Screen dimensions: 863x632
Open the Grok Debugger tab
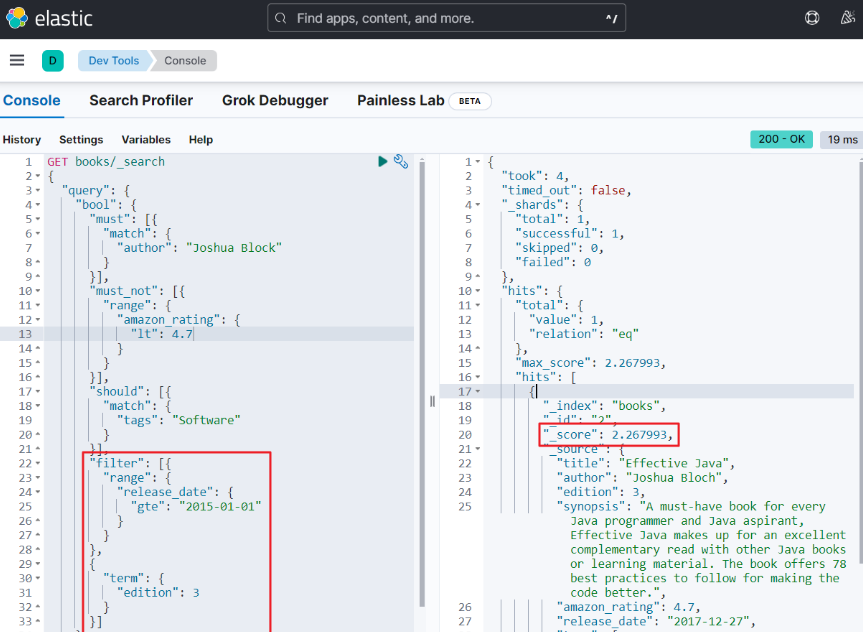pos(275,100)
